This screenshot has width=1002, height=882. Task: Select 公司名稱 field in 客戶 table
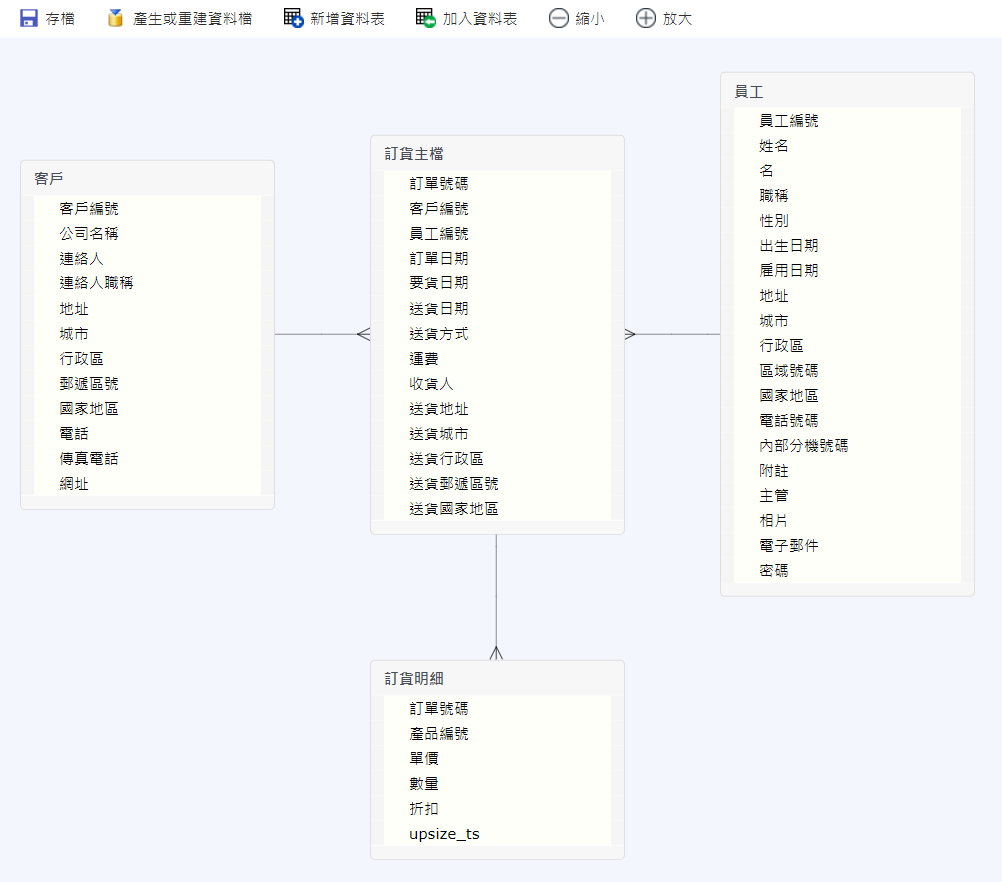click(148, 233)
